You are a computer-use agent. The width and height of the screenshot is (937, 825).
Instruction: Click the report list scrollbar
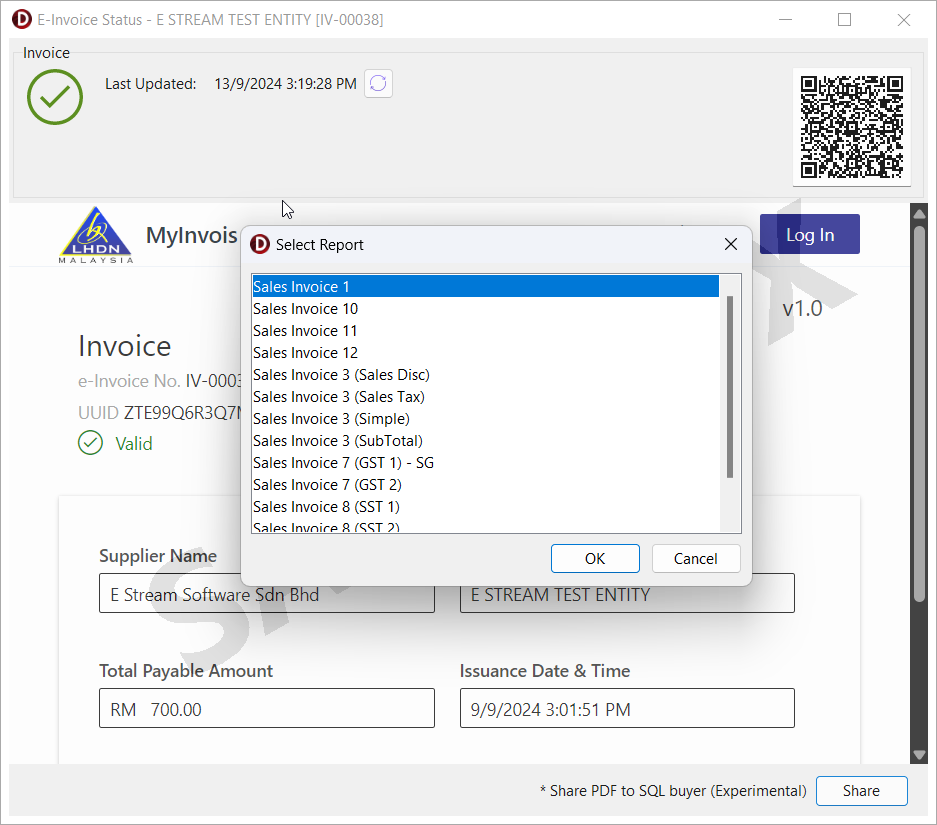730,388
